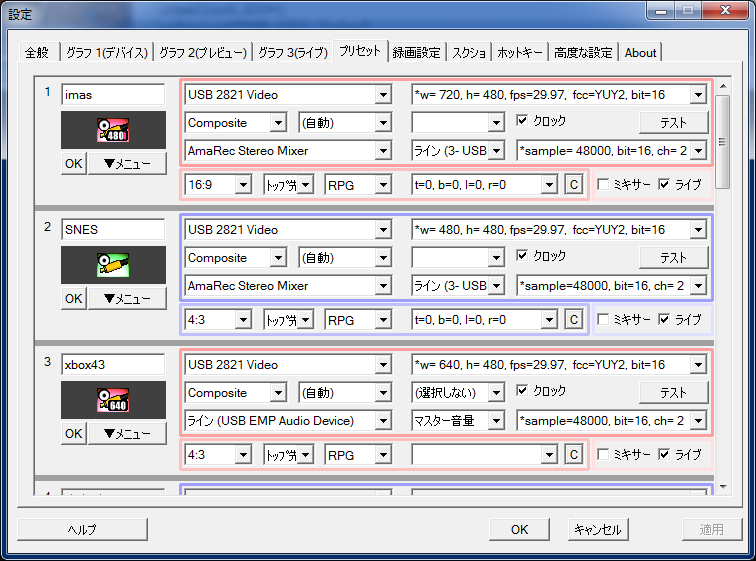Expand the 16:9 aspect ratio dropdown

pos(218,185)
